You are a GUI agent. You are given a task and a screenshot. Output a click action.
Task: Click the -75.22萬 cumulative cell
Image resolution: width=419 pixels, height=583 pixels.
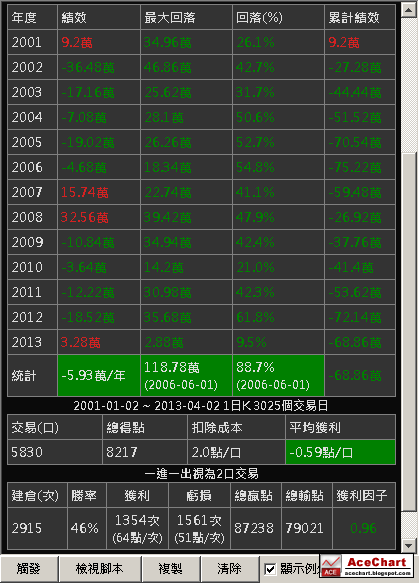[x=360, y=167]
